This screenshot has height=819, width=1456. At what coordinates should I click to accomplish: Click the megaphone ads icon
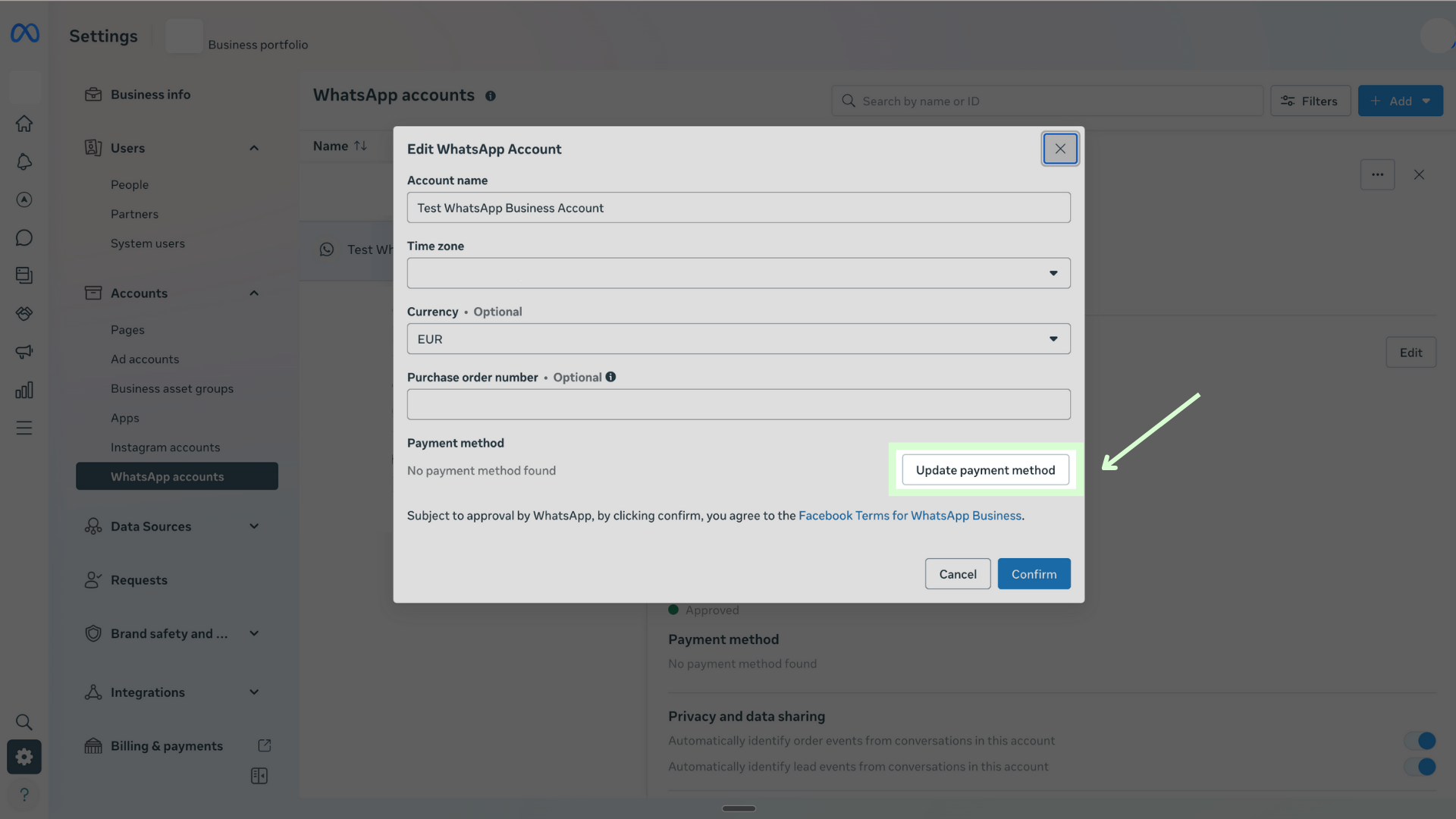coord(24,352)
